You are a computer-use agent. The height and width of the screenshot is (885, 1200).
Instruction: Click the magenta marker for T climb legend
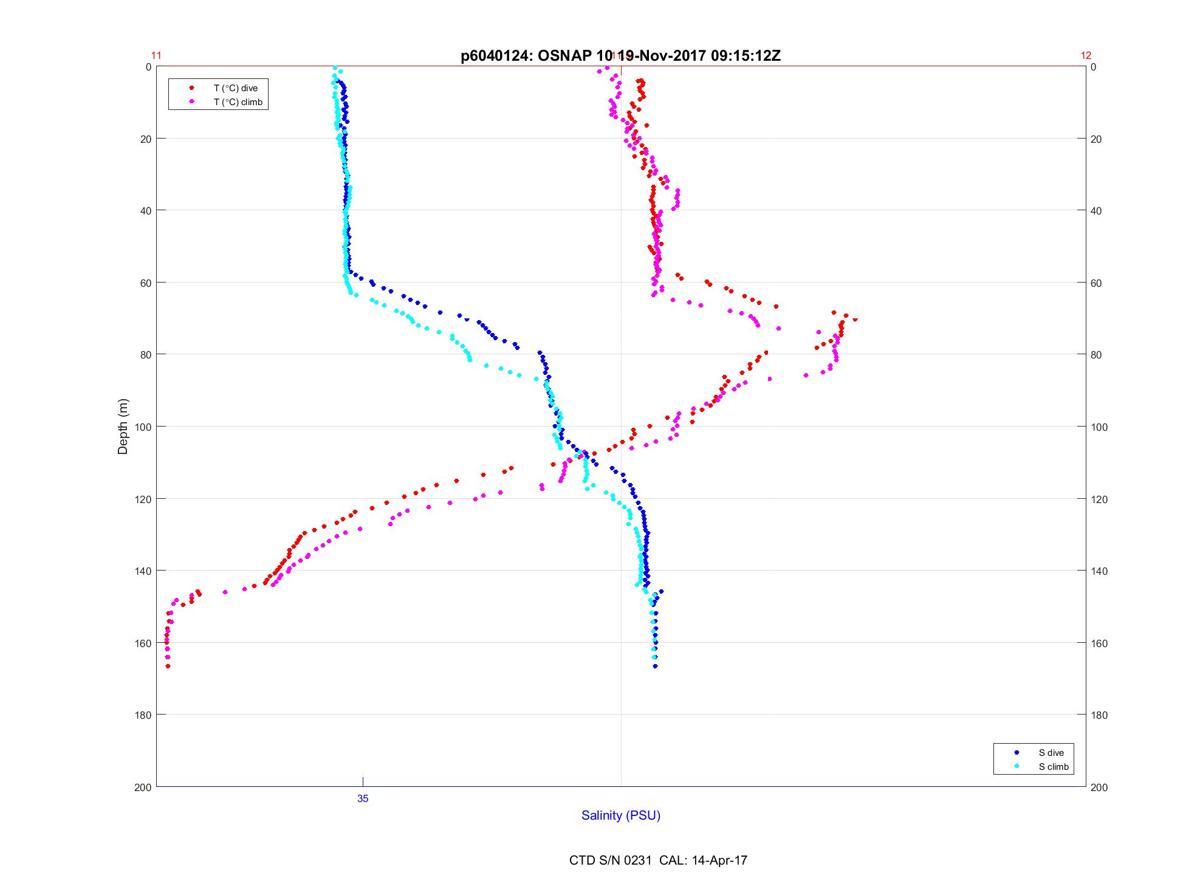tap(191, 102)
